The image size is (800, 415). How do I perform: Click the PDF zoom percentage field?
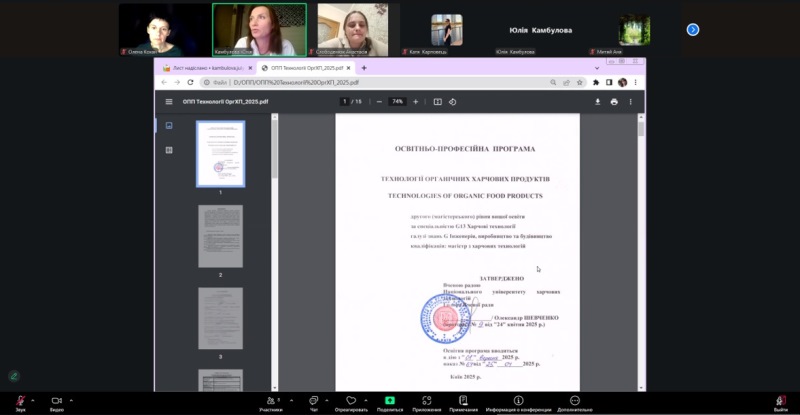[x=397, y=101]
